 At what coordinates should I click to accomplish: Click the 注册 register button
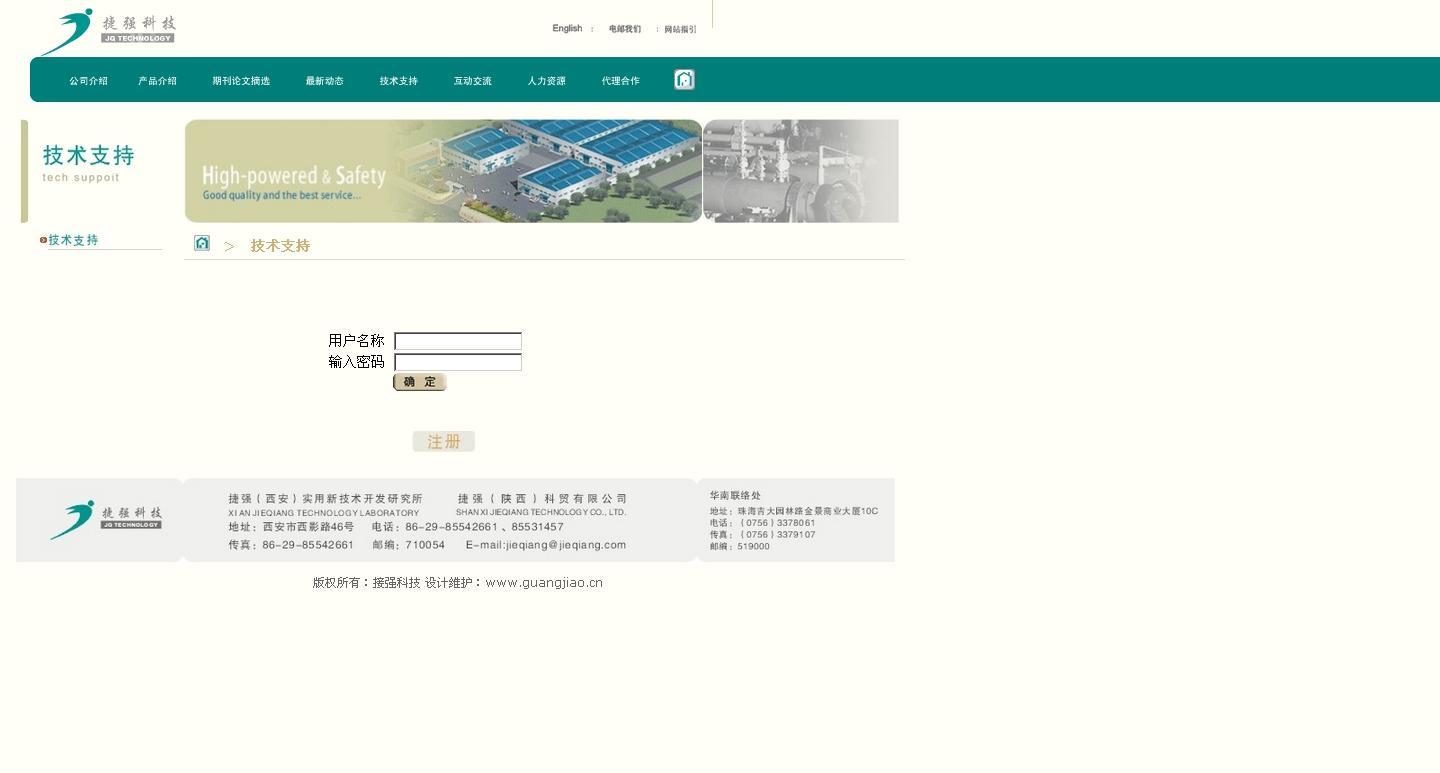443,442
